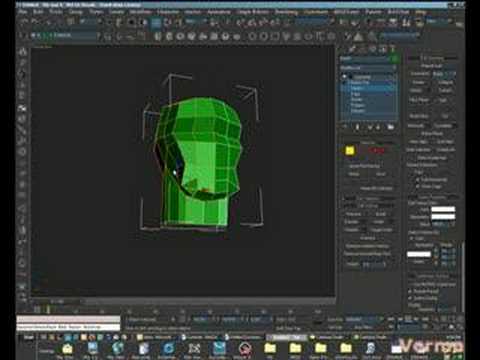480x360 pixels.
Task: Open the Graph Editors menu
Action: [x=253, y=12]
